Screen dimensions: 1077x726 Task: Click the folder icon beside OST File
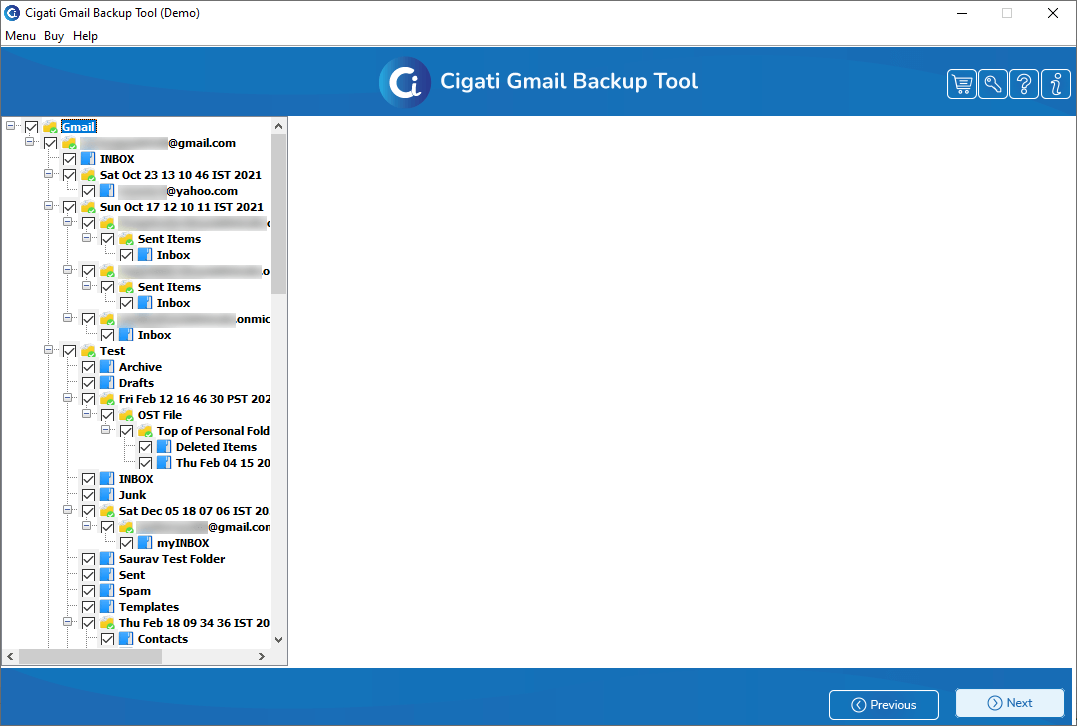pyautogui.click(x=126, y=415)
